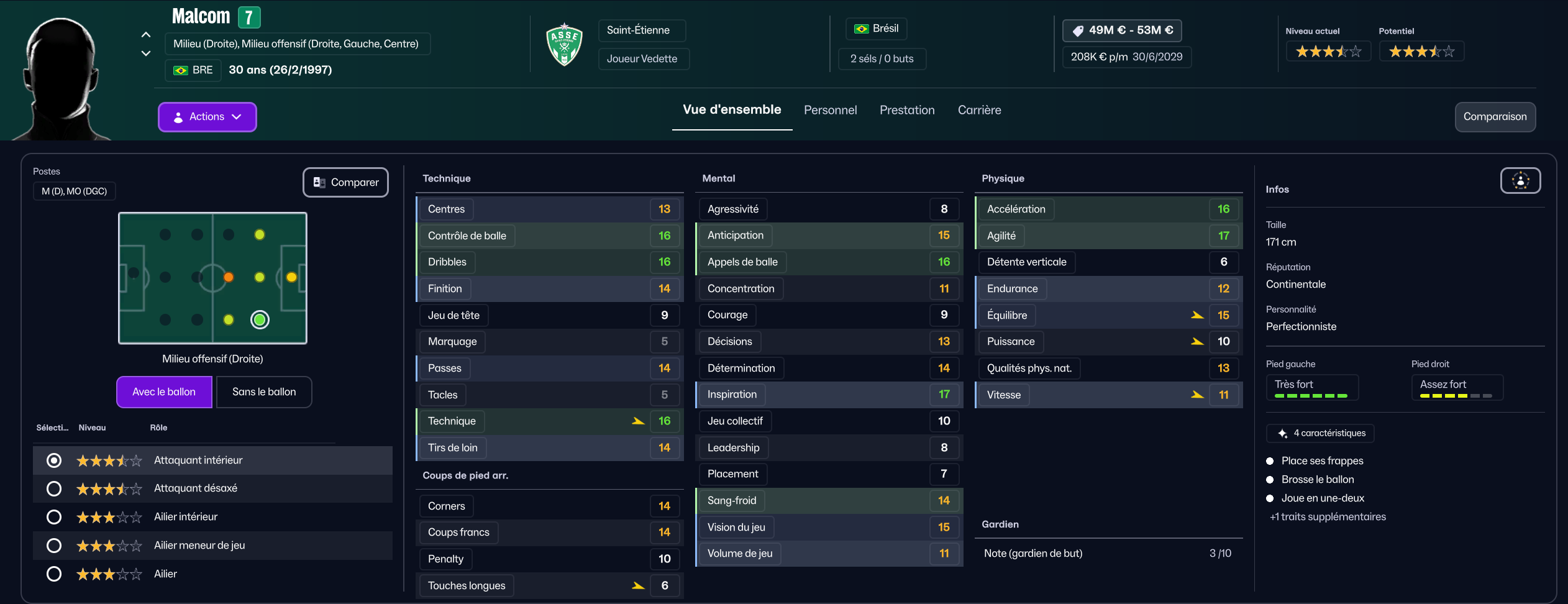Click the Pied gauche strength bar
The width and height of the screenshot is (1568, 604).
pos(1311,395)
